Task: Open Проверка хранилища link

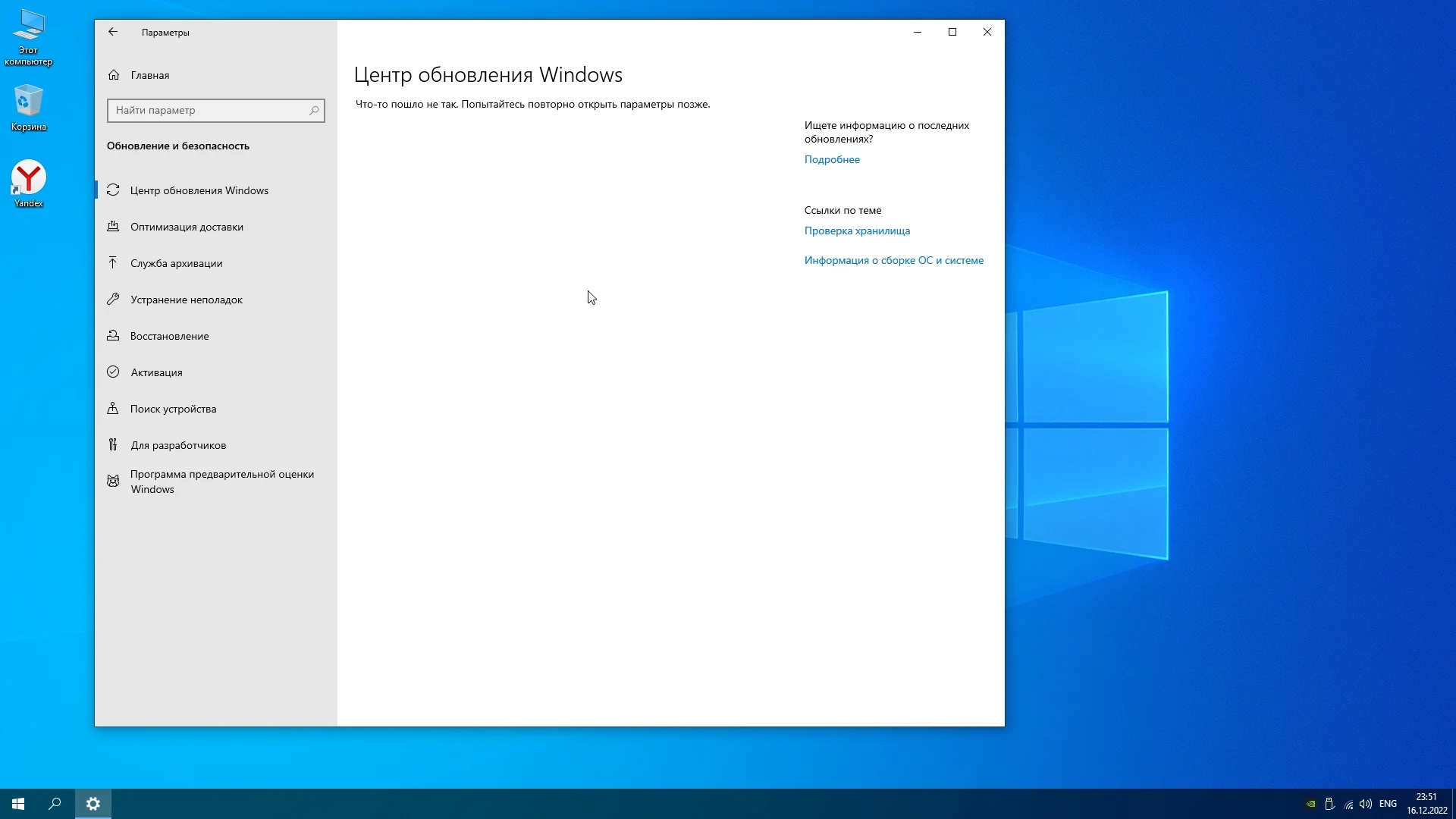Action: 857,231
